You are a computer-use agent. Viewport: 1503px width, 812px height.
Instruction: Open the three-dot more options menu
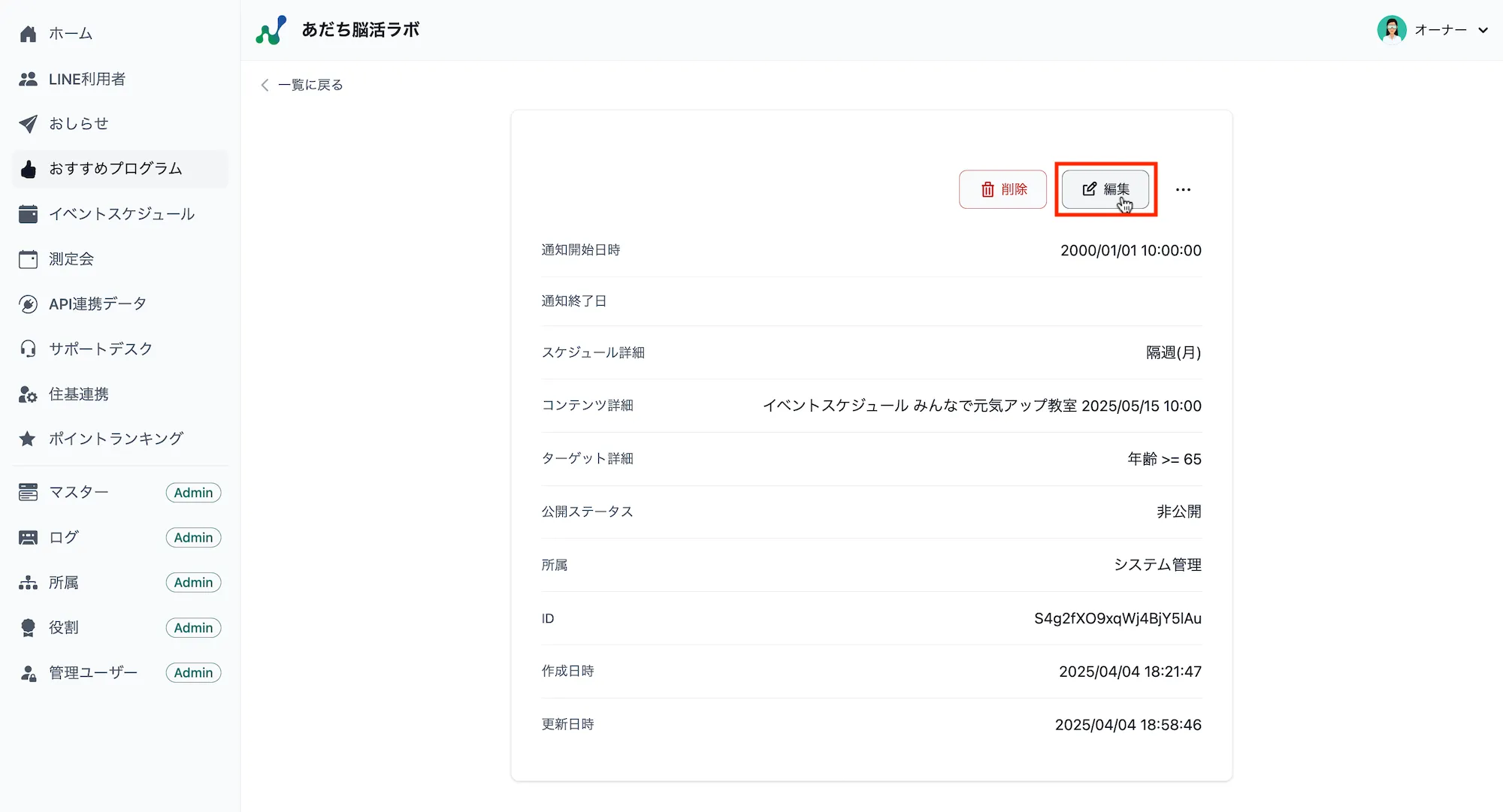pos(1183,189)
